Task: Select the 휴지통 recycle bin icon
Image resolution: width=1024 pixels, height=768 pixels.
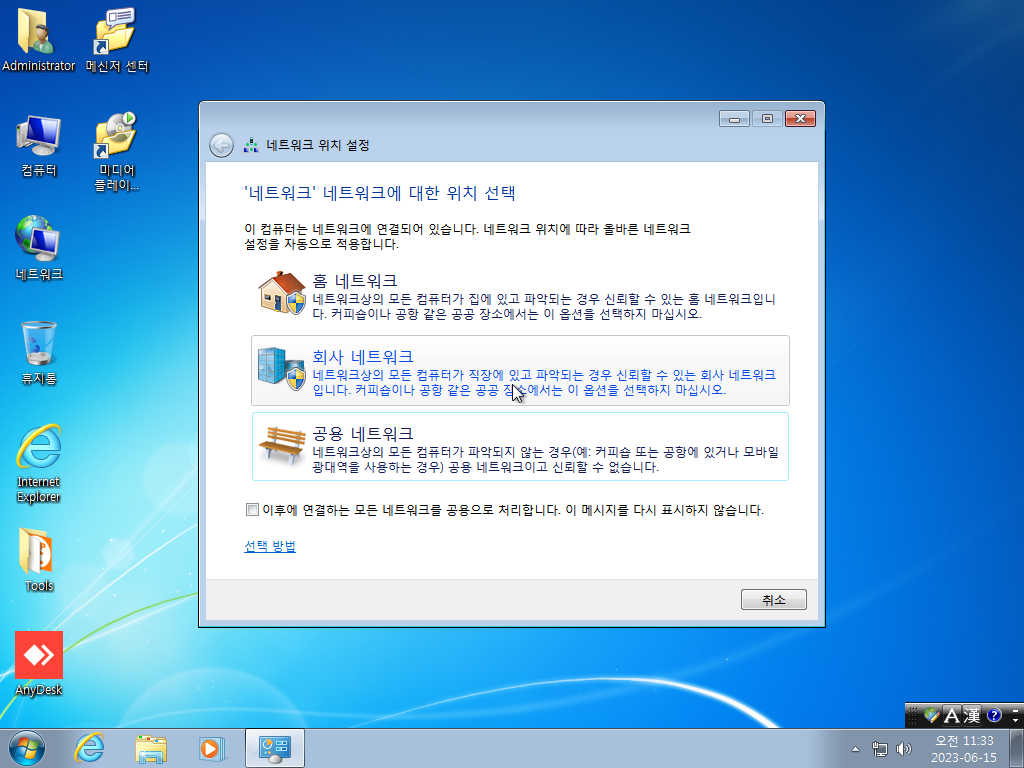Action: [x=38, y=353]
